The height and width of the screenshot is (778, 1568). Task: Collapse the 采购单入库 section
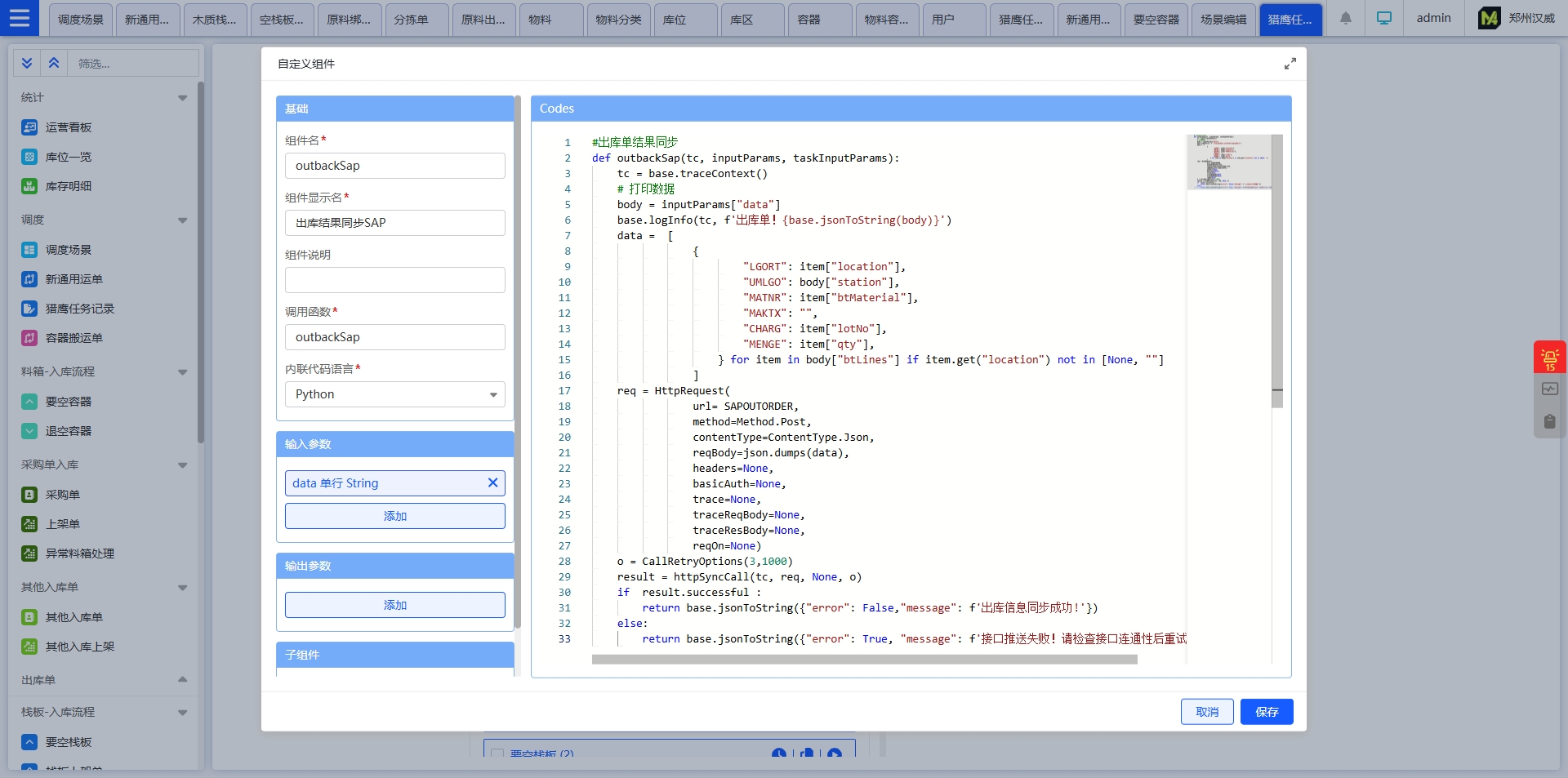point(182,465)
